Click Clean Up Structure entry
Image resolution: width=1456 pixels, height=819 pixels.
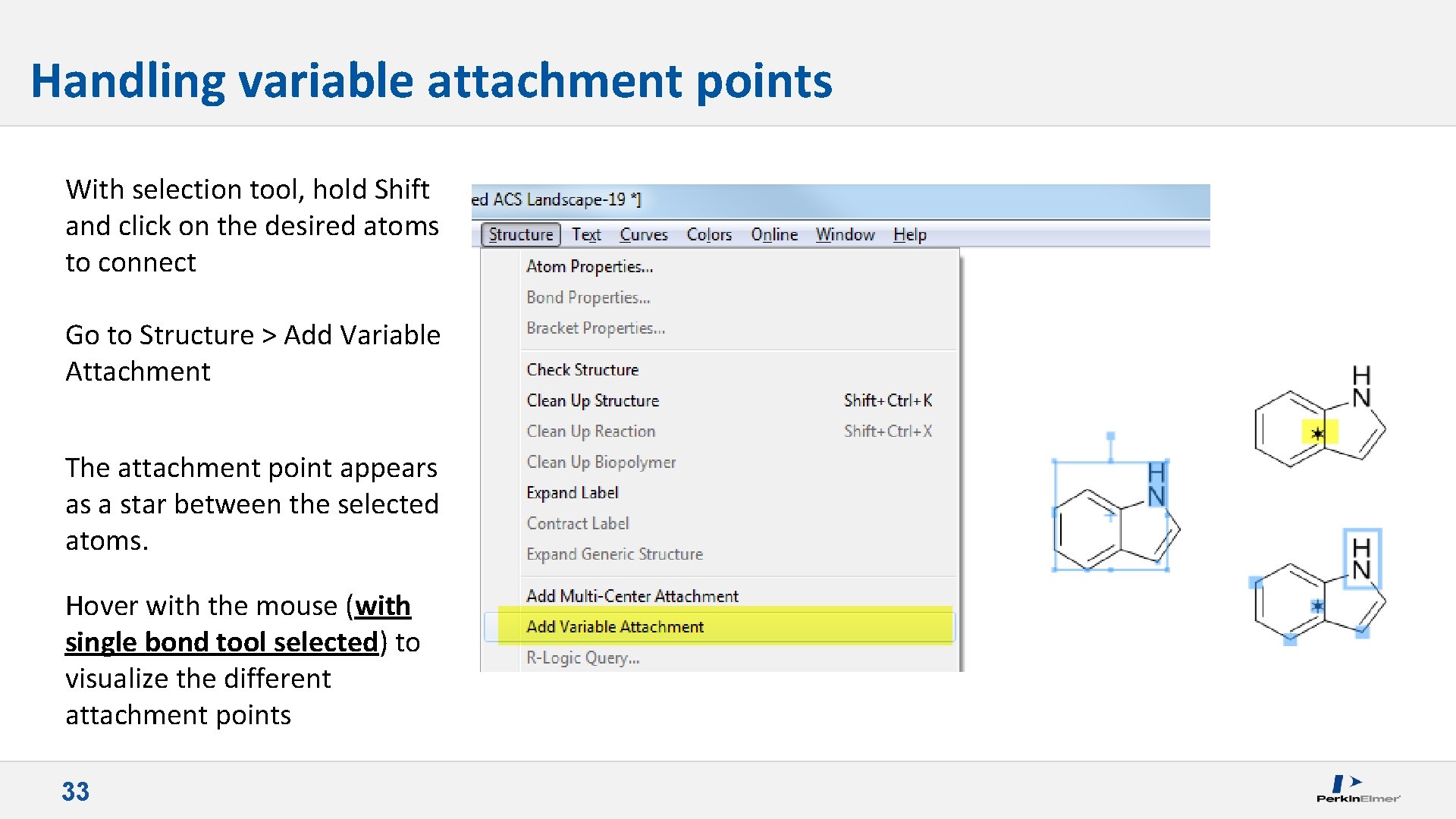coord(592,400)
